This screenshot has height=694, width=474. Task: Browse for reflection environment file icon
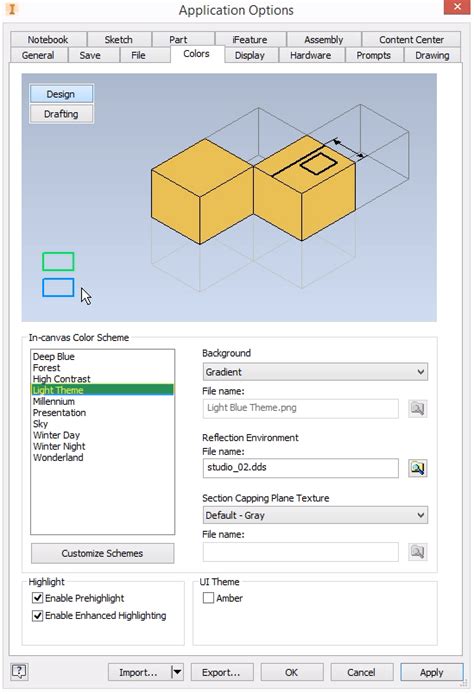coord(417,468)
